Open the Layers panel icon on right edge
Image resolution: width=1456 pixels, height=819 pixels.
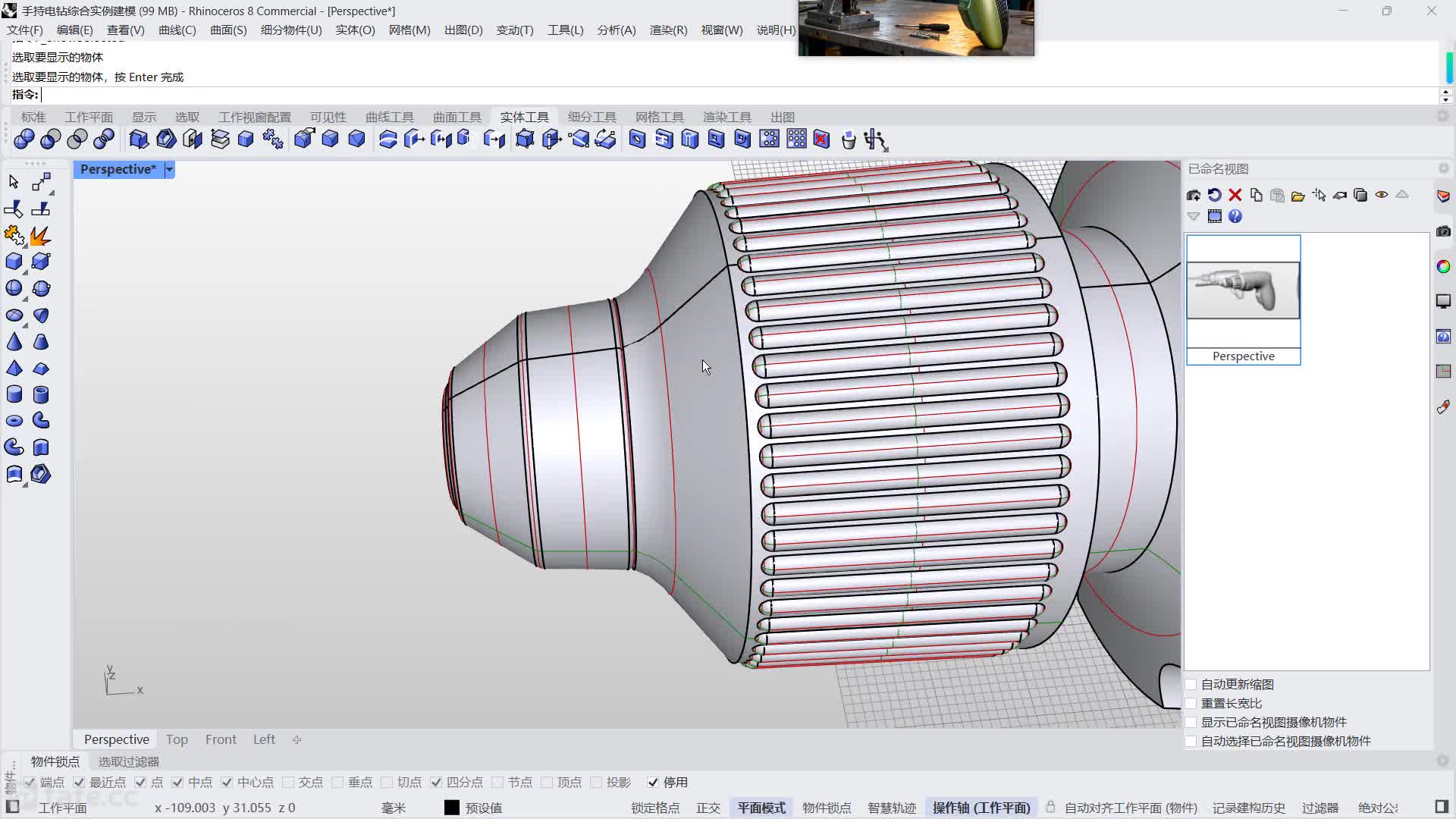click(x=1443, y=196)
